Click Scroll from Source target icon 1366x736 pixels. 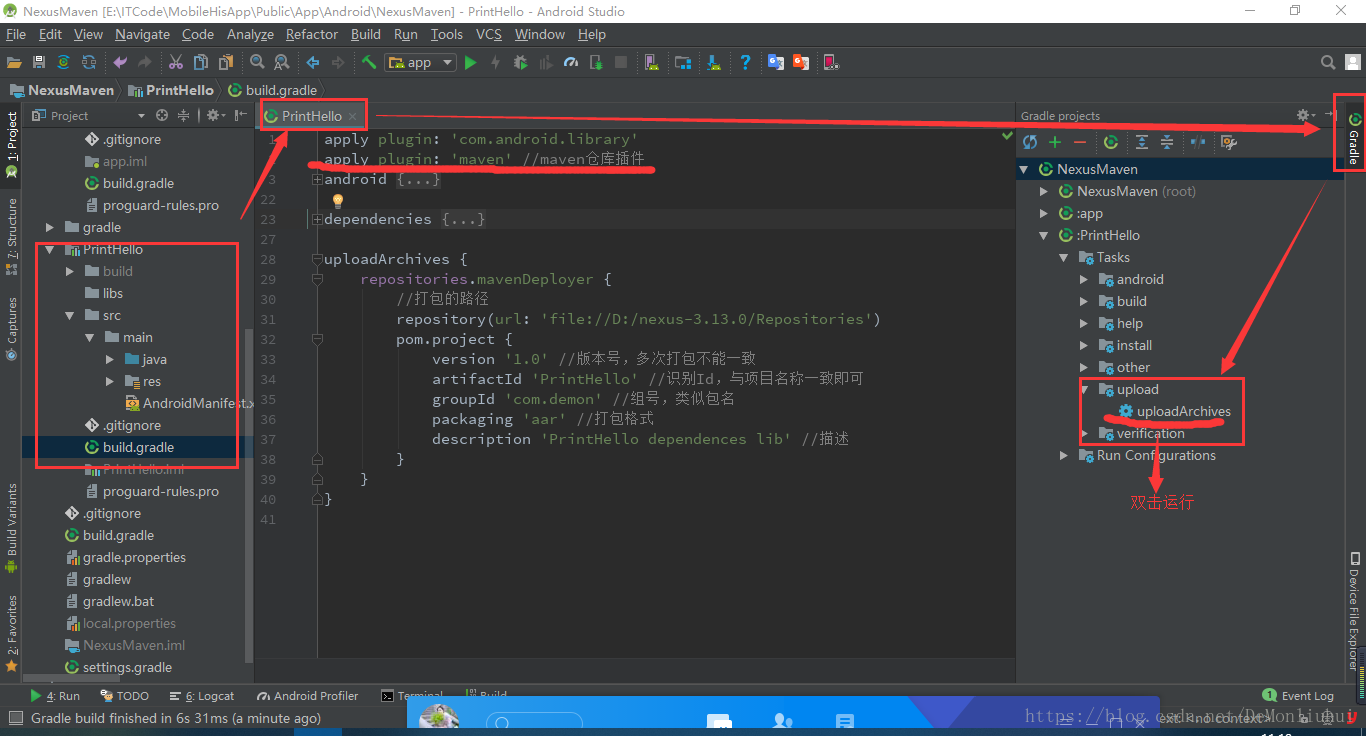point(162,116)
